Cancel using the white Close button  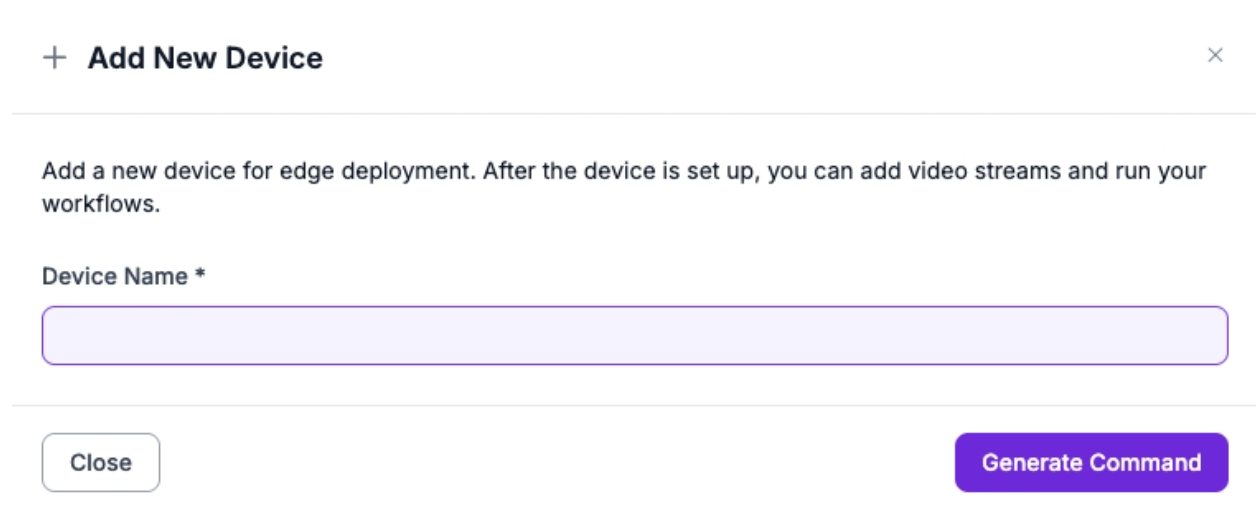100,463
